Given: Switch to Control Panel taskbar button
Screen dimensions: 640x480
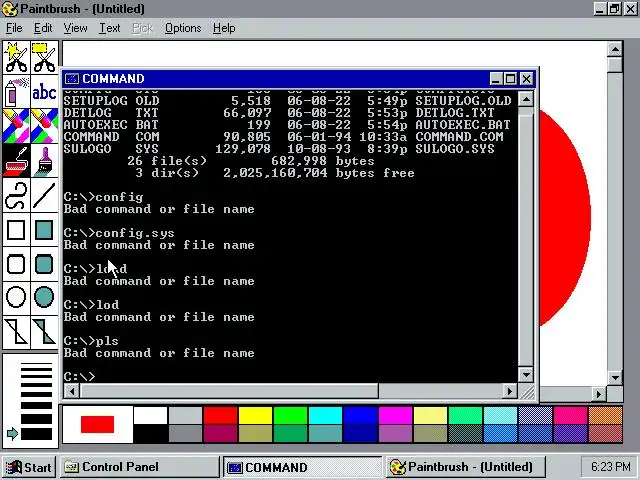Looking at the screenshot, I should 140,467.
